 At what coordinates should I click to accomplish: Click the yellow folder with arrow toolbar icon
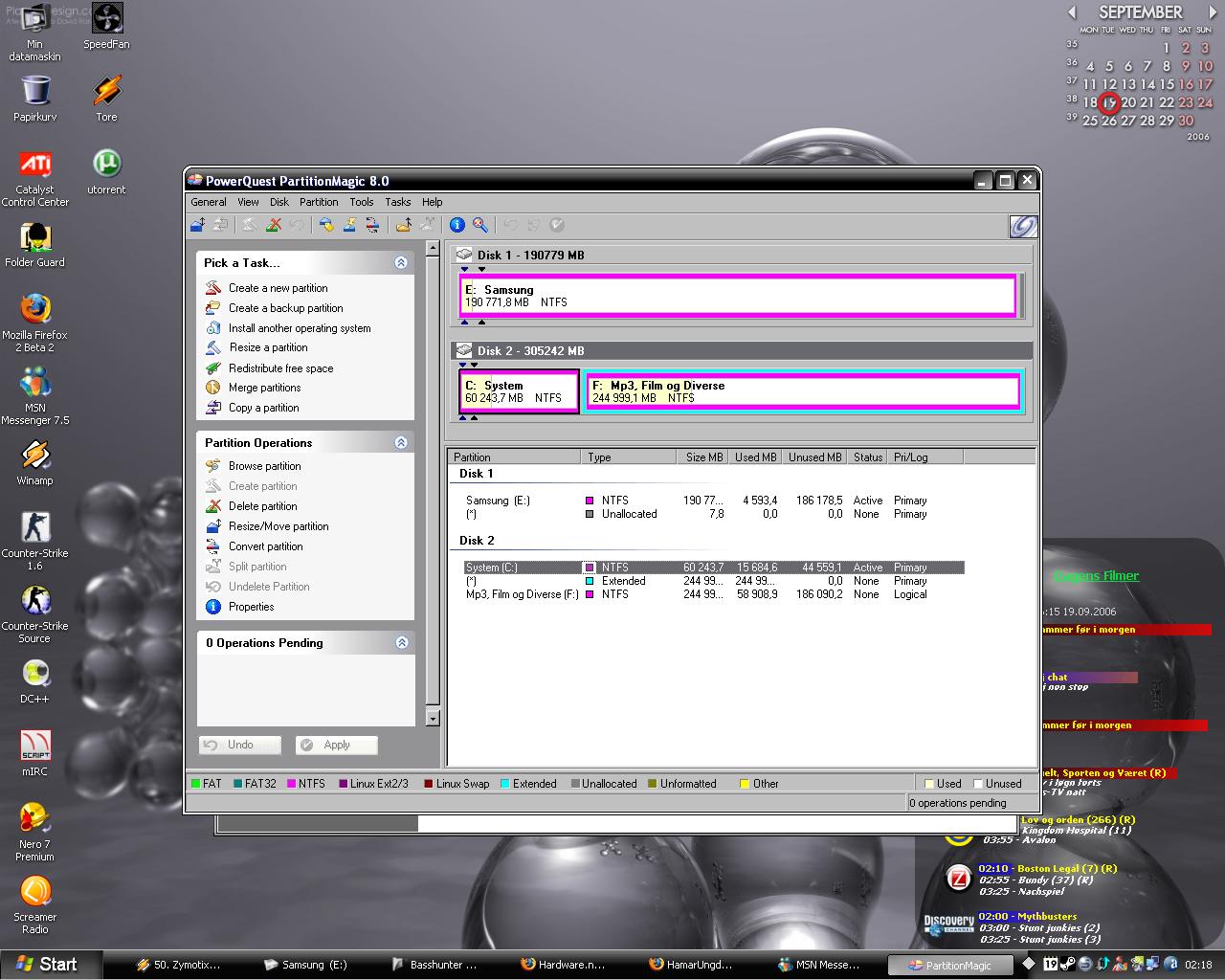click(404, 225)
